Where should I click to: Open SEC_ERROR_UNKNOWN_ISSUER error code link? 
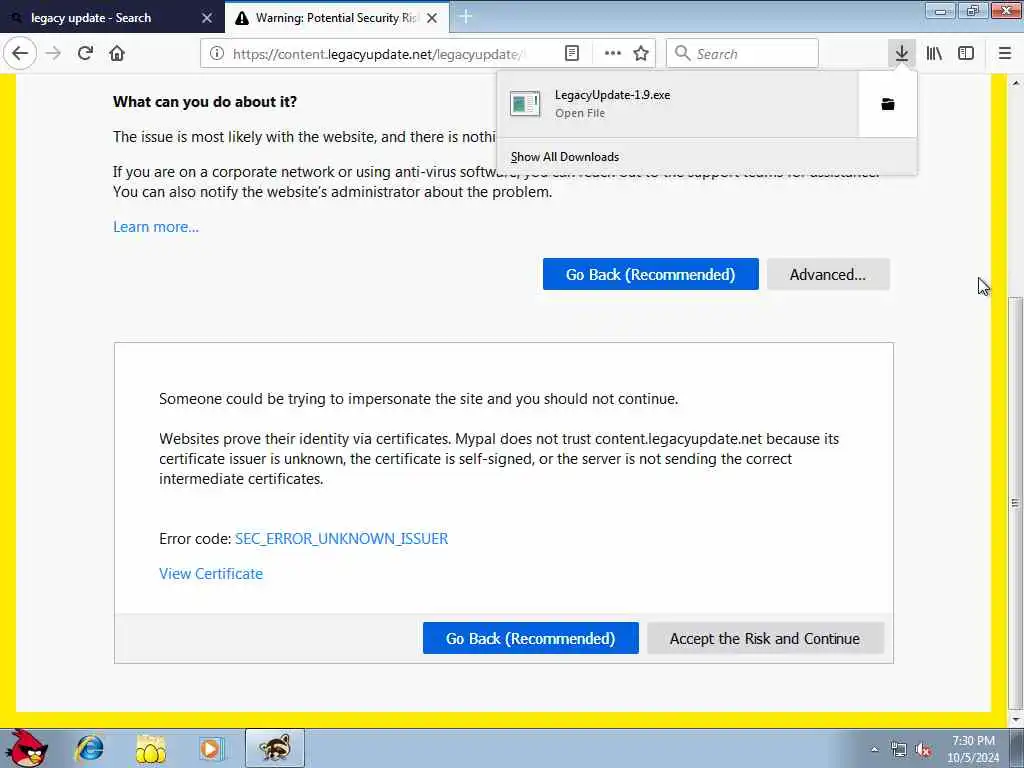tap(342, 539)
